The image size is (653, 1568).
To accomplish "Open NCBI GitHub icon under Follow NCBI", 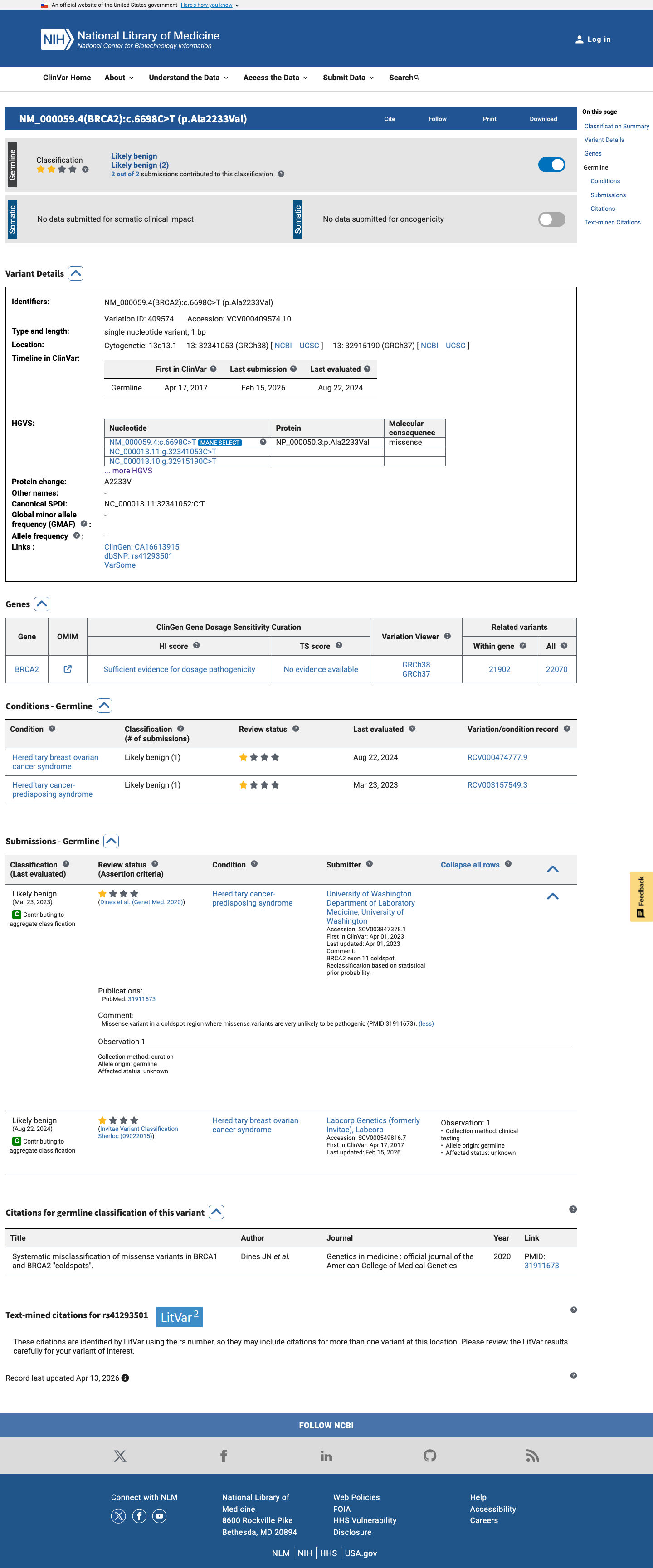I will pyautogui.click(x=429, y=1456).
